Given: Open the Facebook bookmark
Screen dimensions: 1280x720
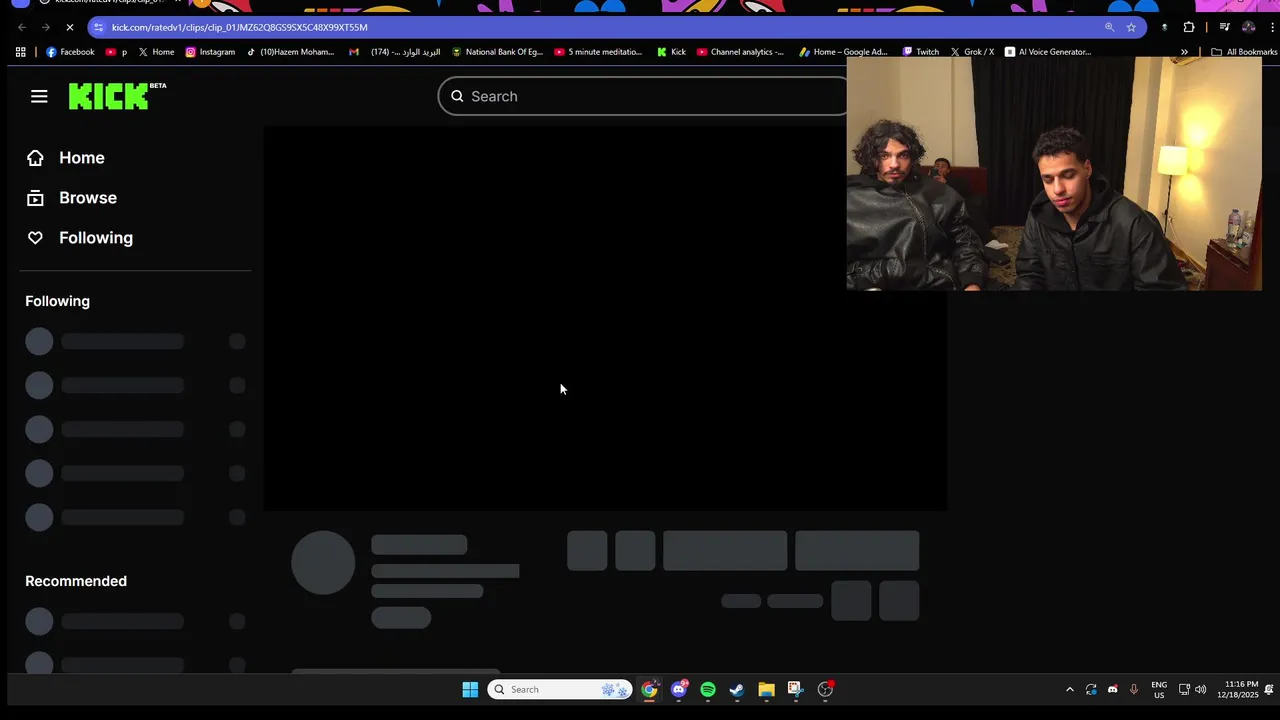Looking at the screenshot, I should click(x=70, y=52).
